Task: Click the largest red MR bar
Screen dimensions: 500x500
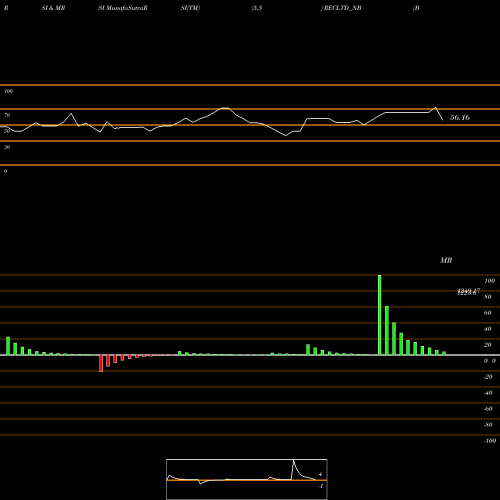Action: pos(101,363)
